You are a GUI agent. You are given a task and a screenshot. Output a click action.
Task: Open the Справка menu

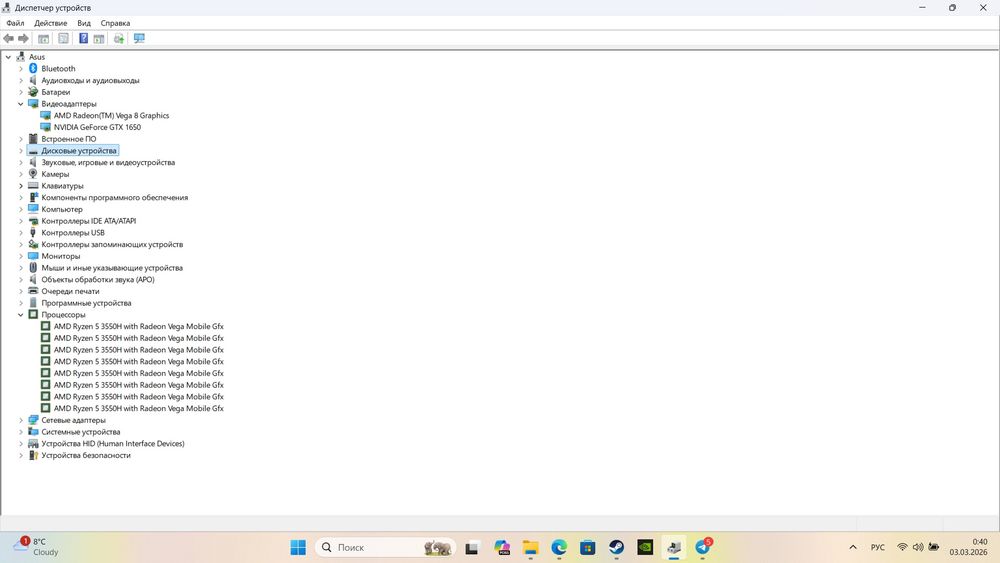coord(115,23)
